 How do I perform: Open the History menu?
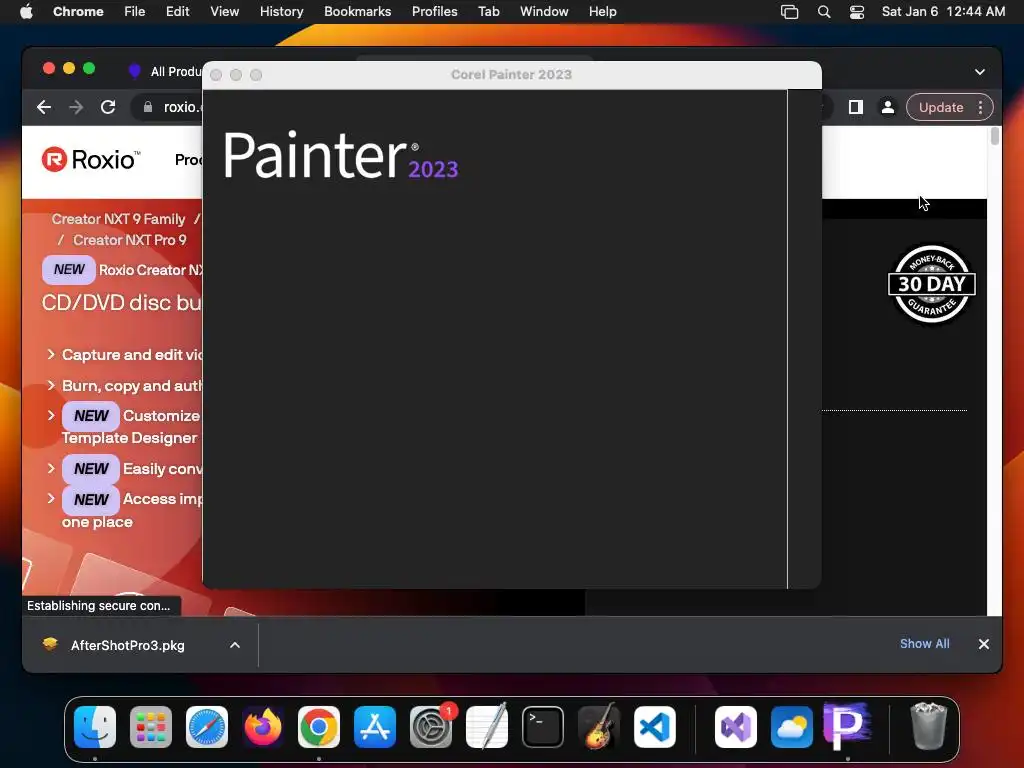click(x=281, y=12)
